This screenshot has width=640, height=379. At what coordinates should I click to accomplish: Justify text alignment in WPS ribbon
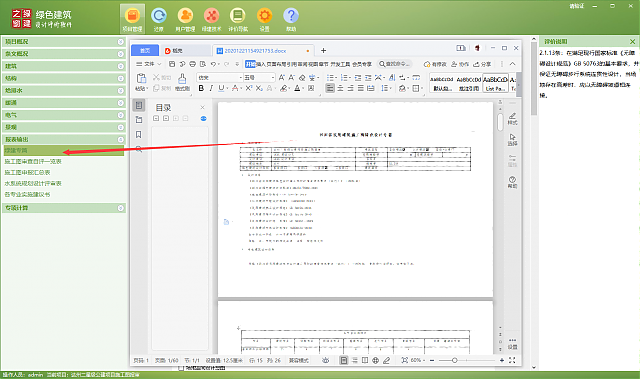pyautogui.click(x=361, y=88)
